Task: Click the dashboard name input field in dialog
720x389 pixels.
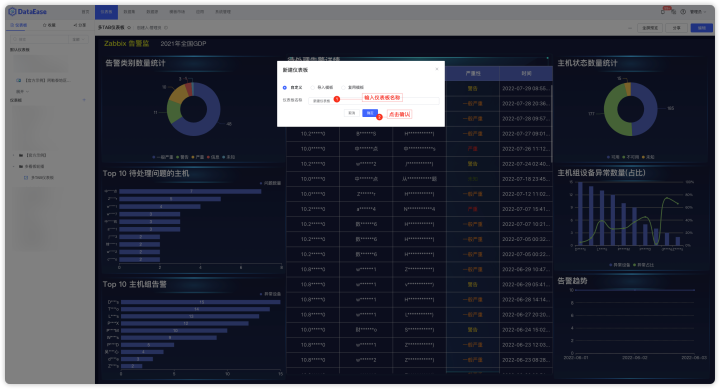Action: [373, 101]
